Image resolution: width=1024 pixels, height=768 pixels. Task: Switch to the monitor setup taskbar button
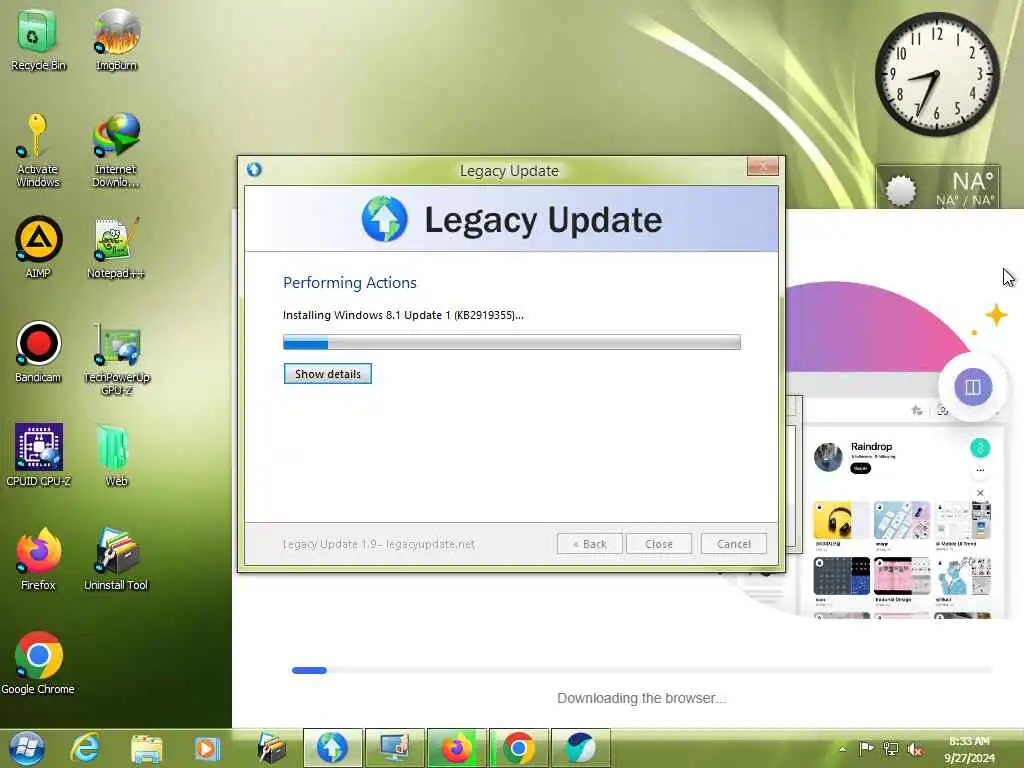(394, 748)
